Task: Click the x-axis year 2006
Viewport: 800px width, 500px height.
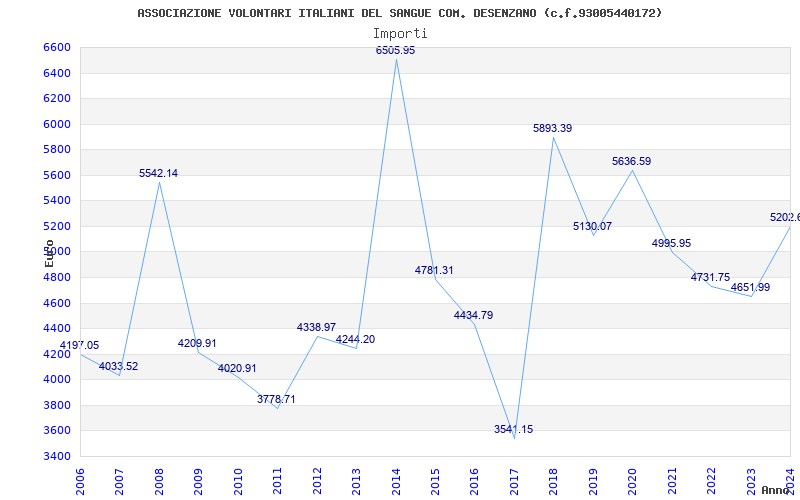Action: pyautogui.click(x=80, y=482)
